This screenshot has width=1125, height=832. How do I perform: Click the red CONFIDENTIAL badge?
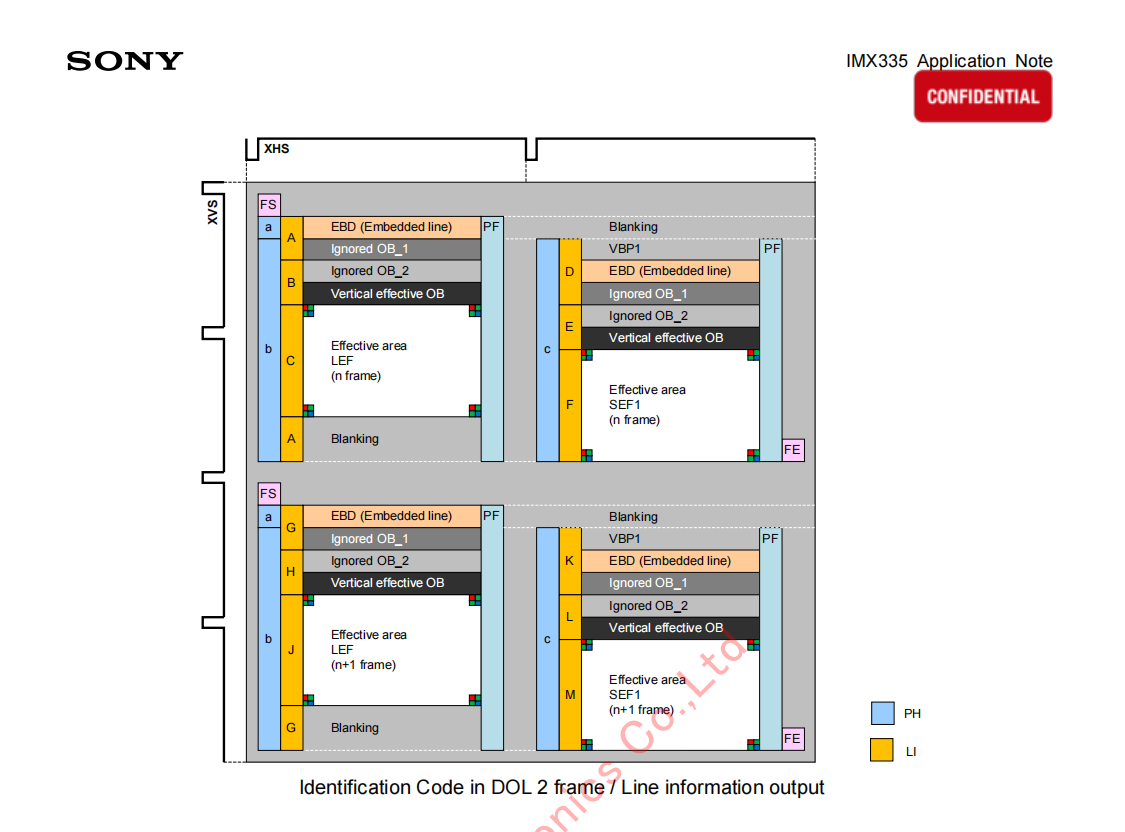982,97
